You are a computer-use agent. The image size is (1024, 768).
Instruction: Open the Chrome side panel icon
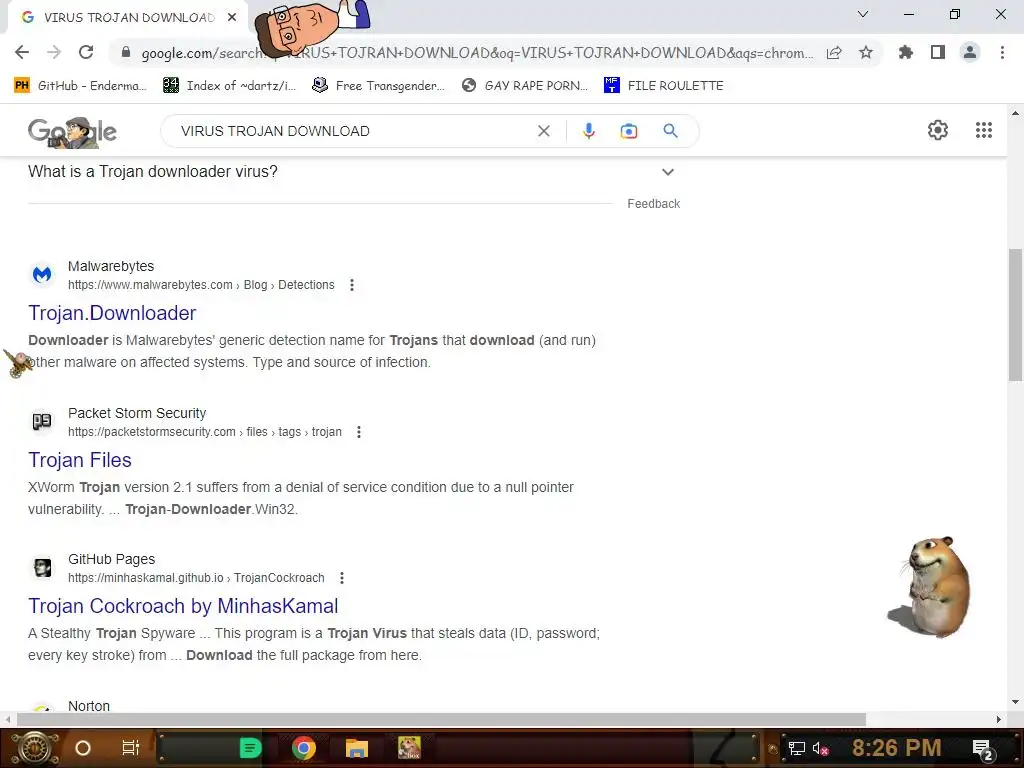coord(938,52)
